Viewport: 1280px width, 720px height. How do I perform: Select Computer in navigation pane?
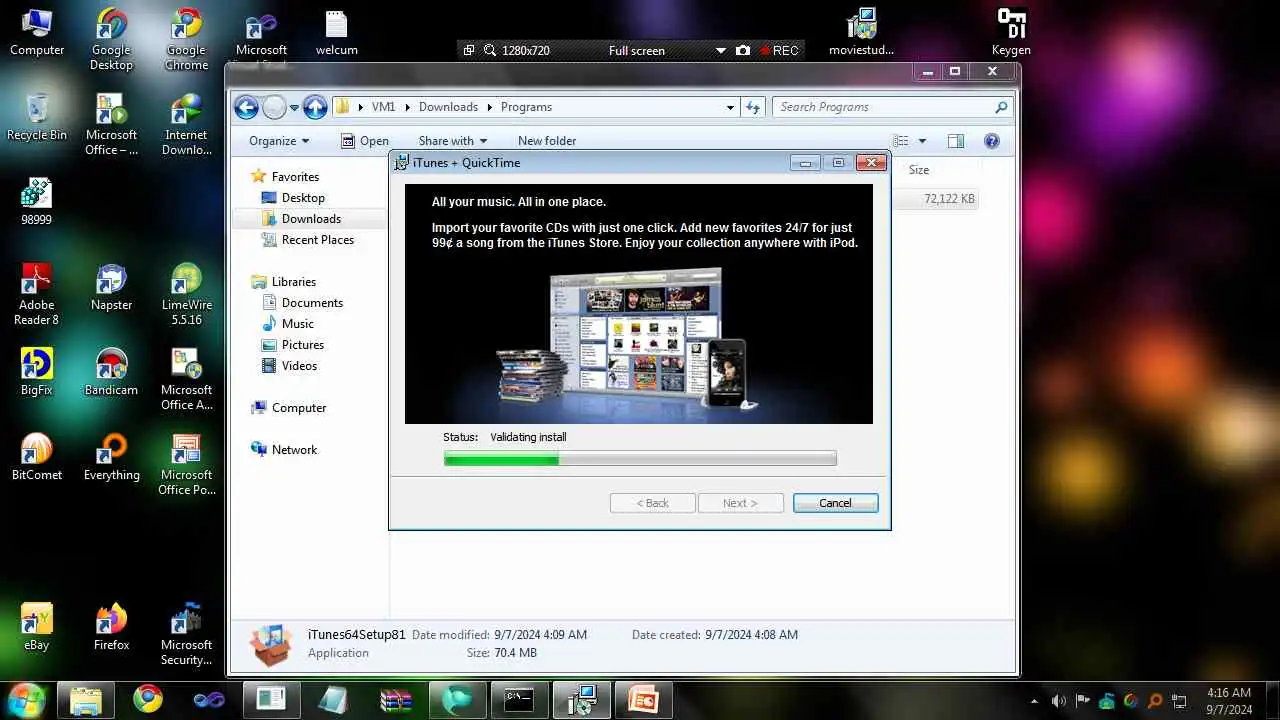(289, 408)
